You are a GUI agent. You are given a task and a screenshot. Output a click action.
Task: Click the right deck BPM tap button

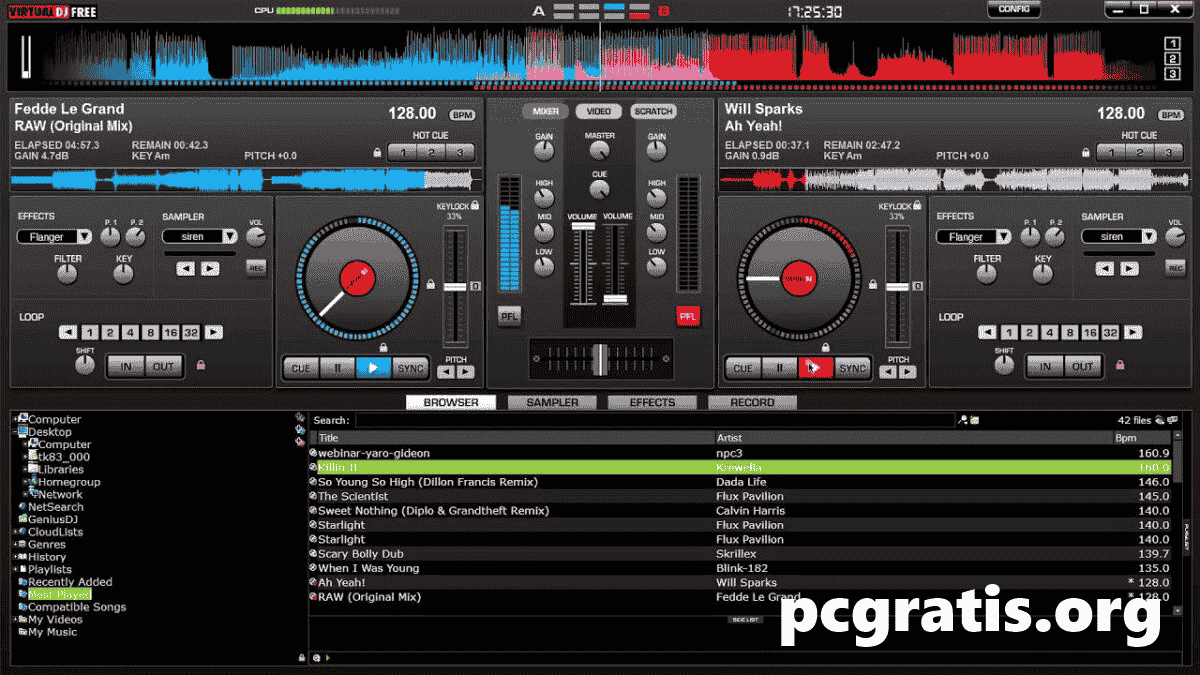(x=1171, y=115)
